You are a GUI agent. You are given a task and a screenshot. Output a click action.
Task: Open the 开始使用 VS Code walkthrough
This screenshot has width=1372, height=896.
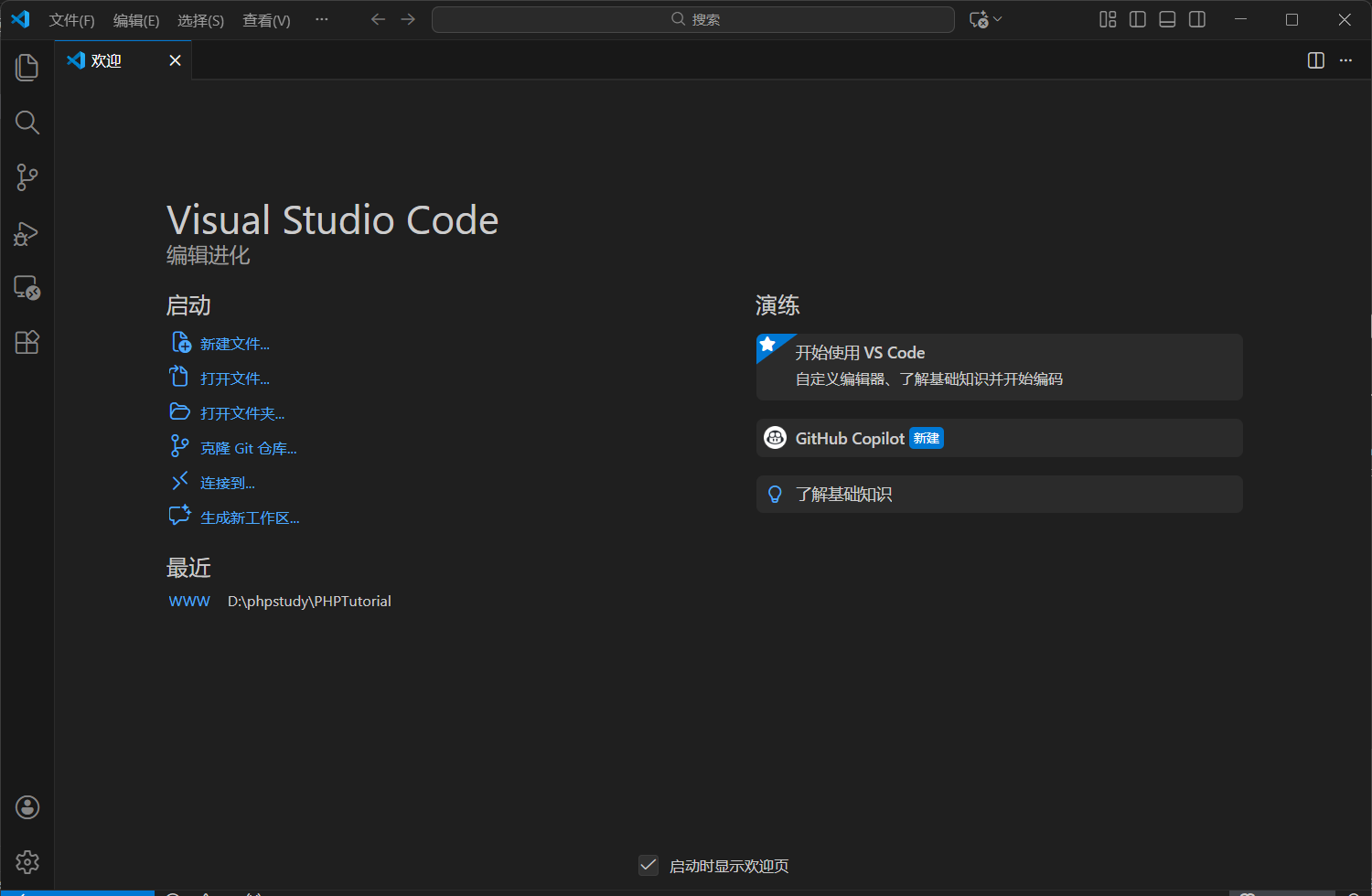(x=999, y=367)
